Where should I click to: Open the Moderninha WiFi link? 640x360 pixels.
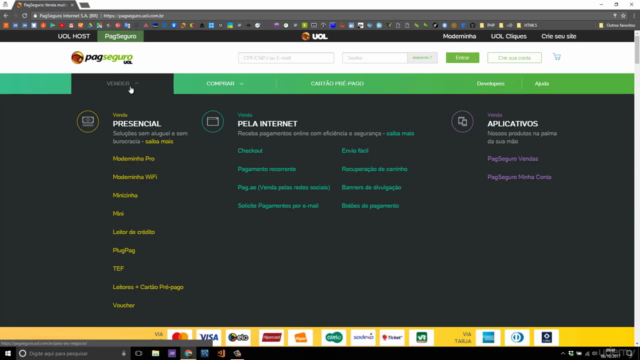(135, 177)
